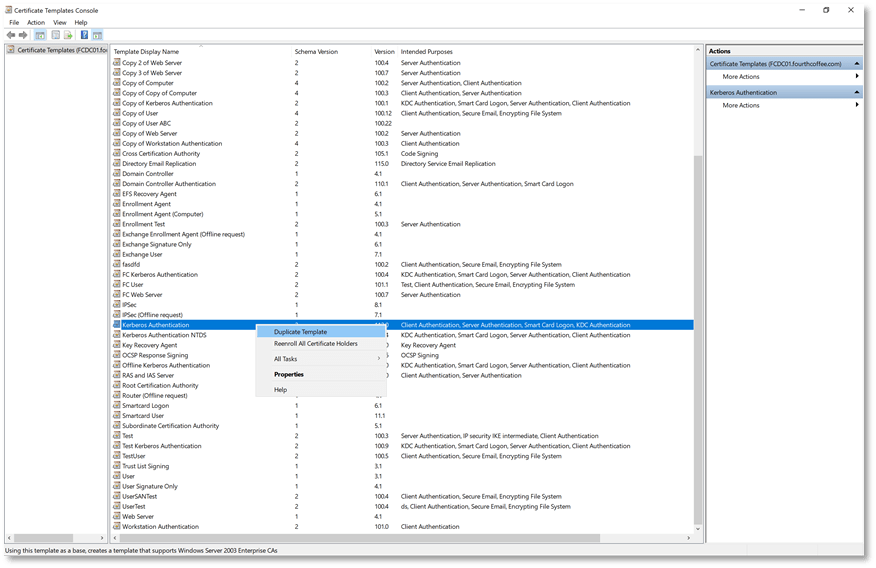Toggle the Show/Hide Action Pane icon
This screenshot has width=876, height=568.
97,35
